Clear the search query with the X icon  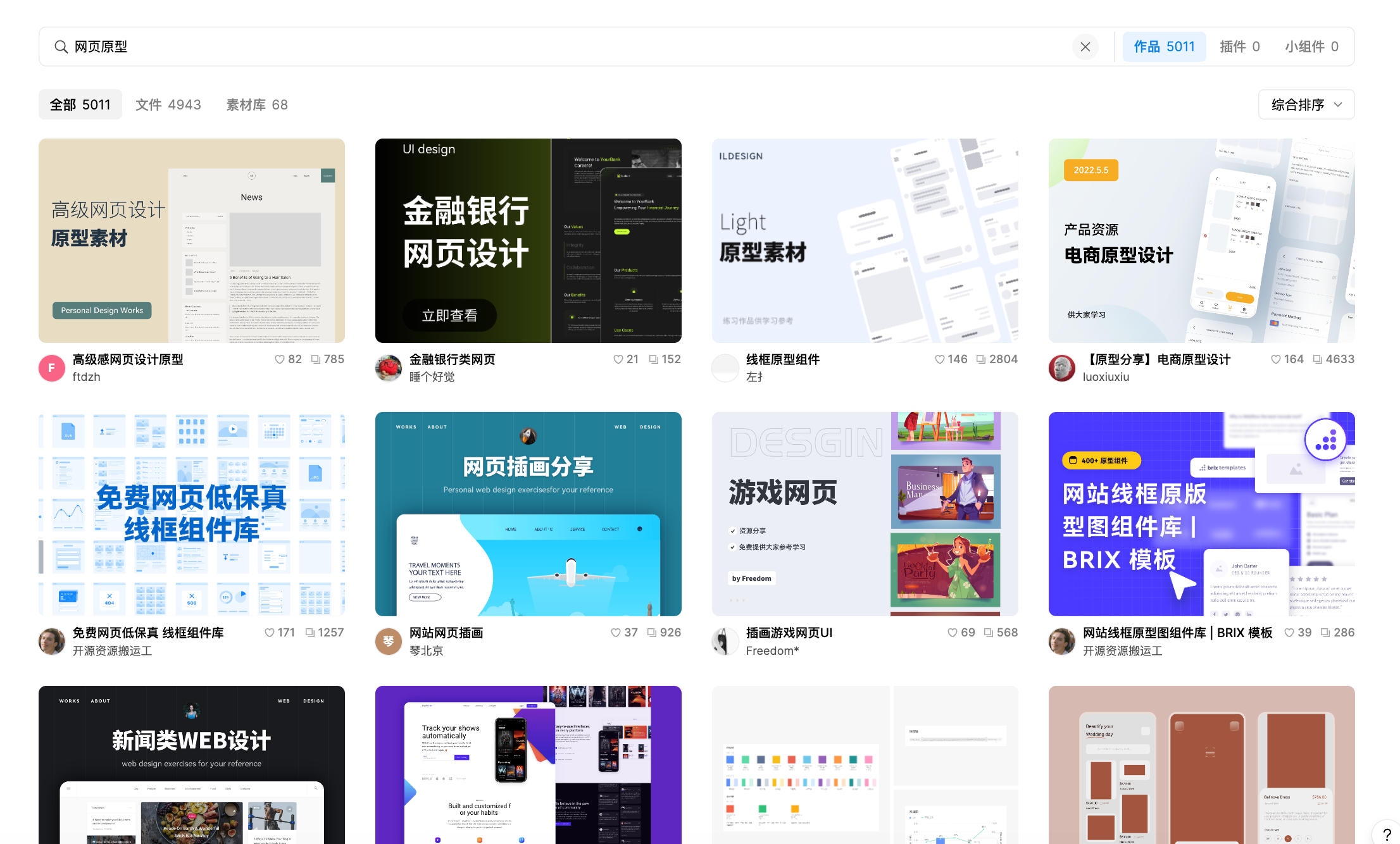point(1085,46)
